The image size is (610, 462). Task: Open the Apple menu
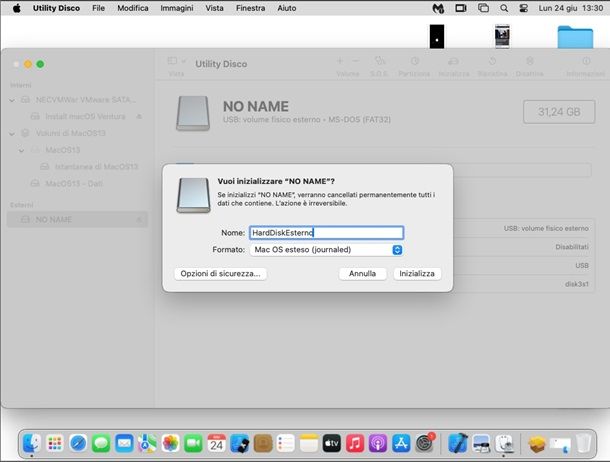tap(17, 8)
